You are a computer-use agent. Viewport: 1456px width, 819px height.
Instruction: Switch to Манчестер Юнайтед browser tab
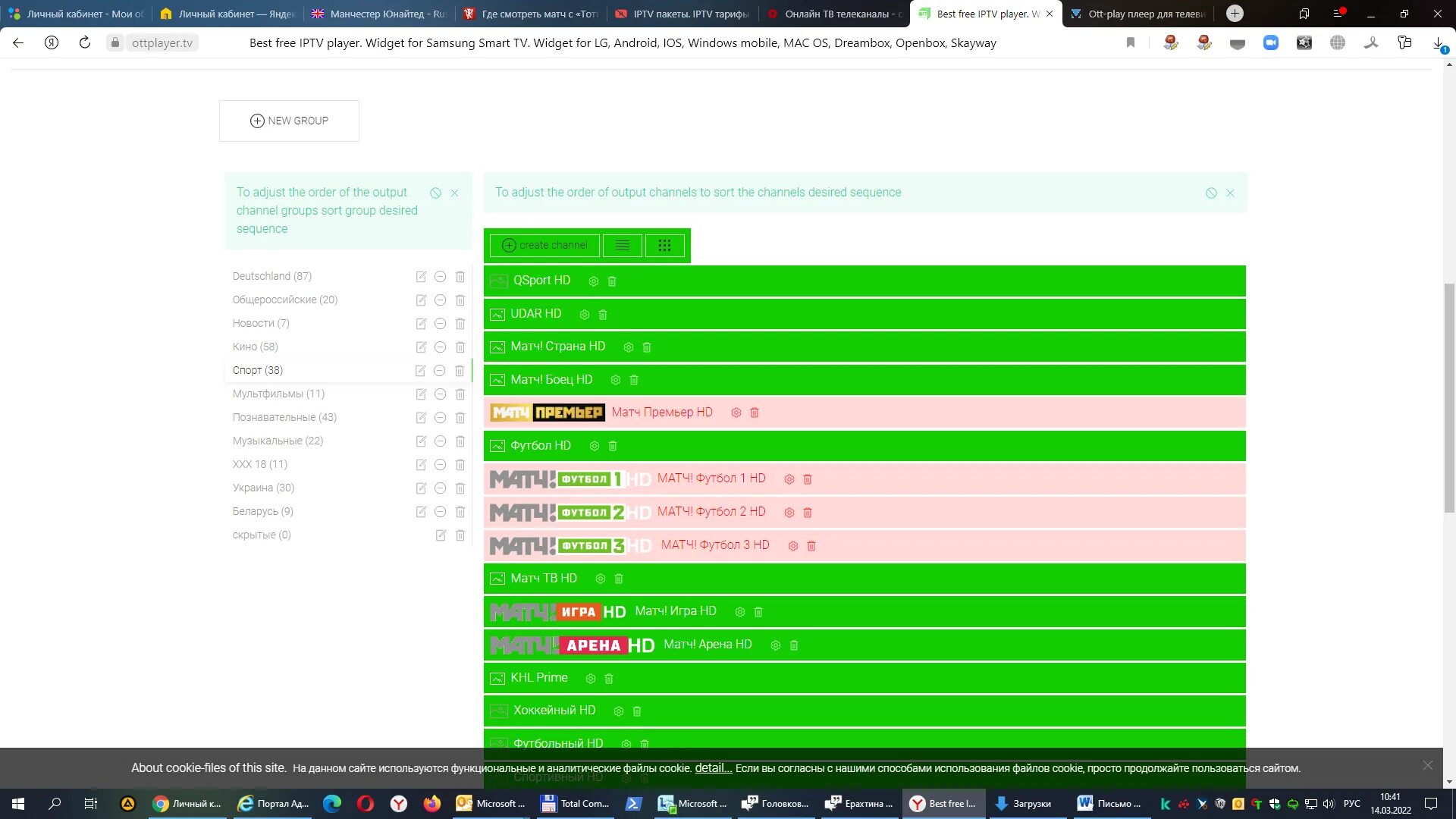coord(379,14)
